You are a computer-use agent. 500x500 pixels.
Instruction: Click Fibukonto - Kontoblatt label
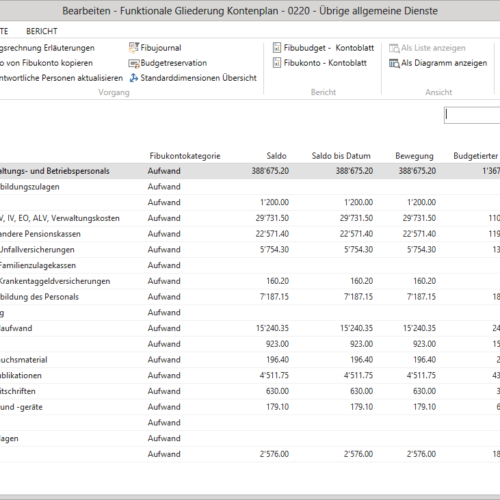click(x=325, y=63)
